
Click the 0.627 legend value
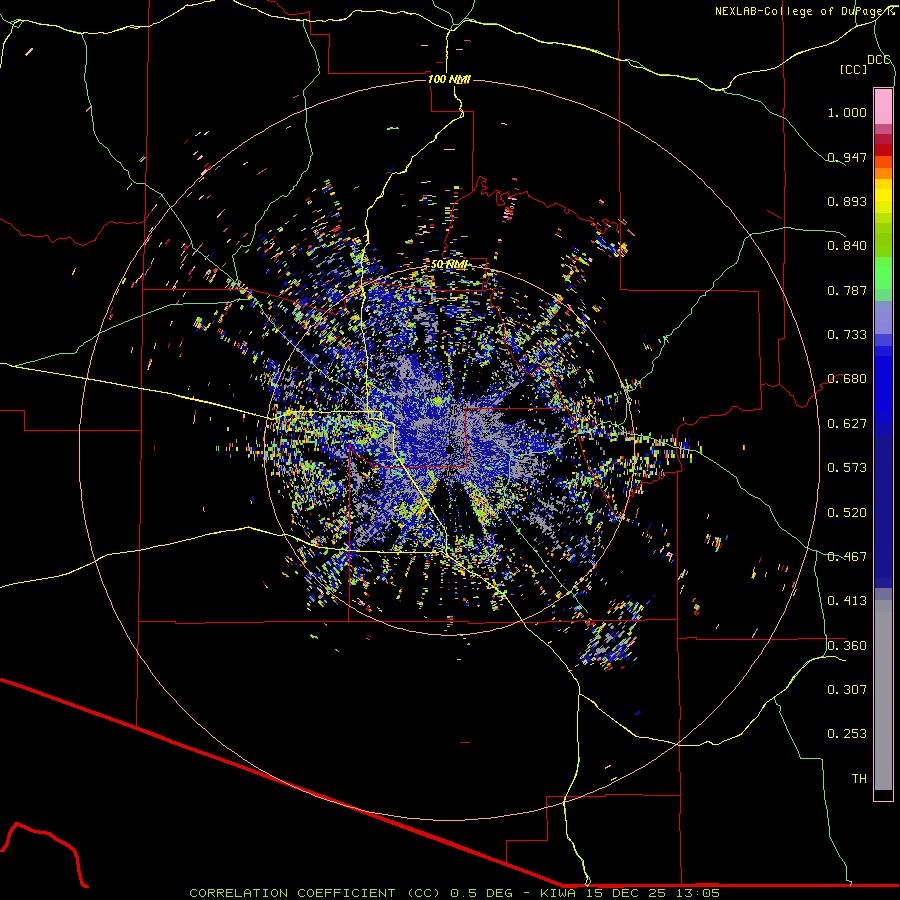847,424
